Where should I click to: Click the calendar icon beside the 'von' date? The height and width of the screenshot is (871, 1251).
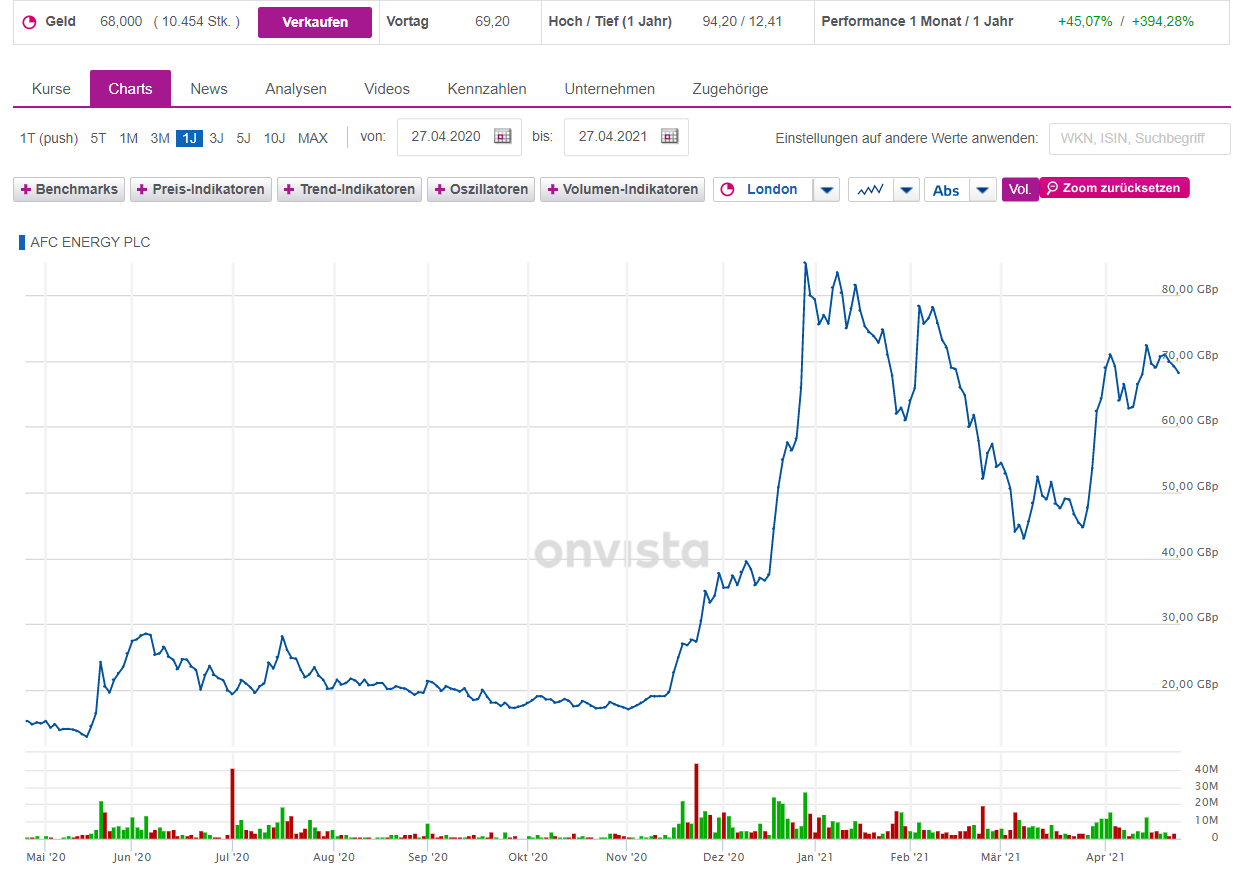point(502,136)
